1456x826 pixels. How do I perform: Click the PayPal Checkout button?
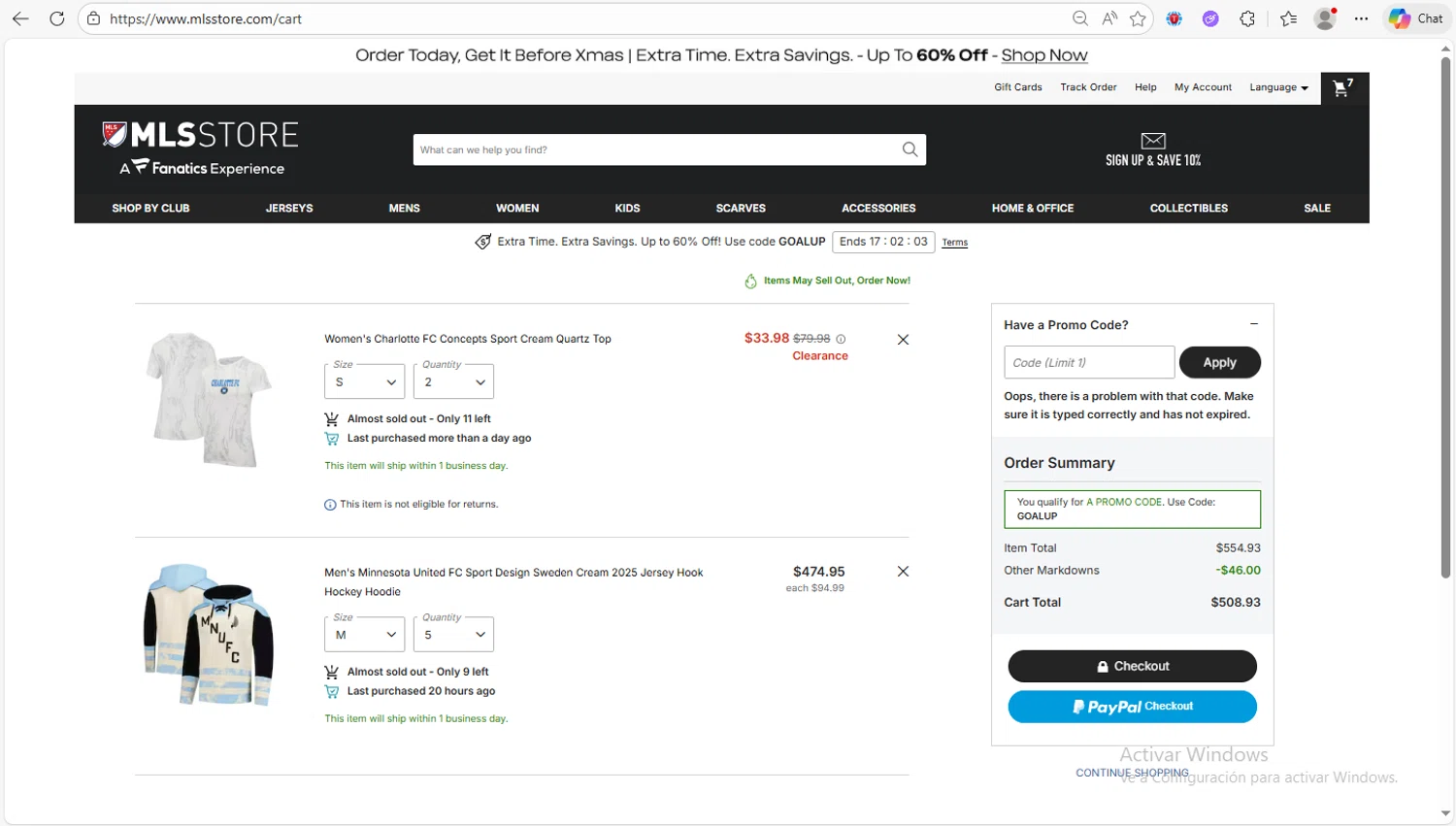(1132, 707)
